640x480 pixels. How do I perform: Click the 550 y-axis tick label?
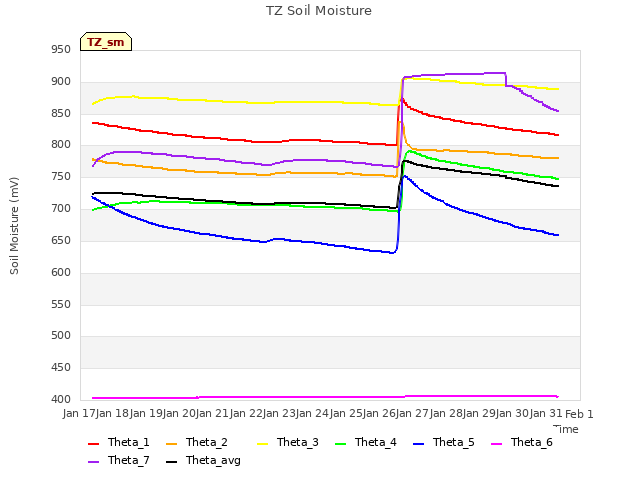click(61, 304)
